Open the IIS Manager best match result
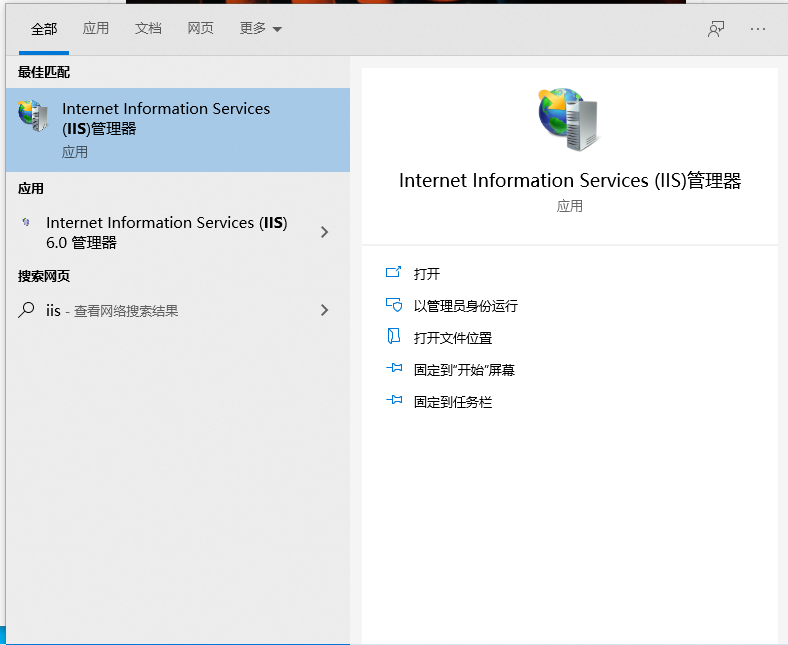 178,130
